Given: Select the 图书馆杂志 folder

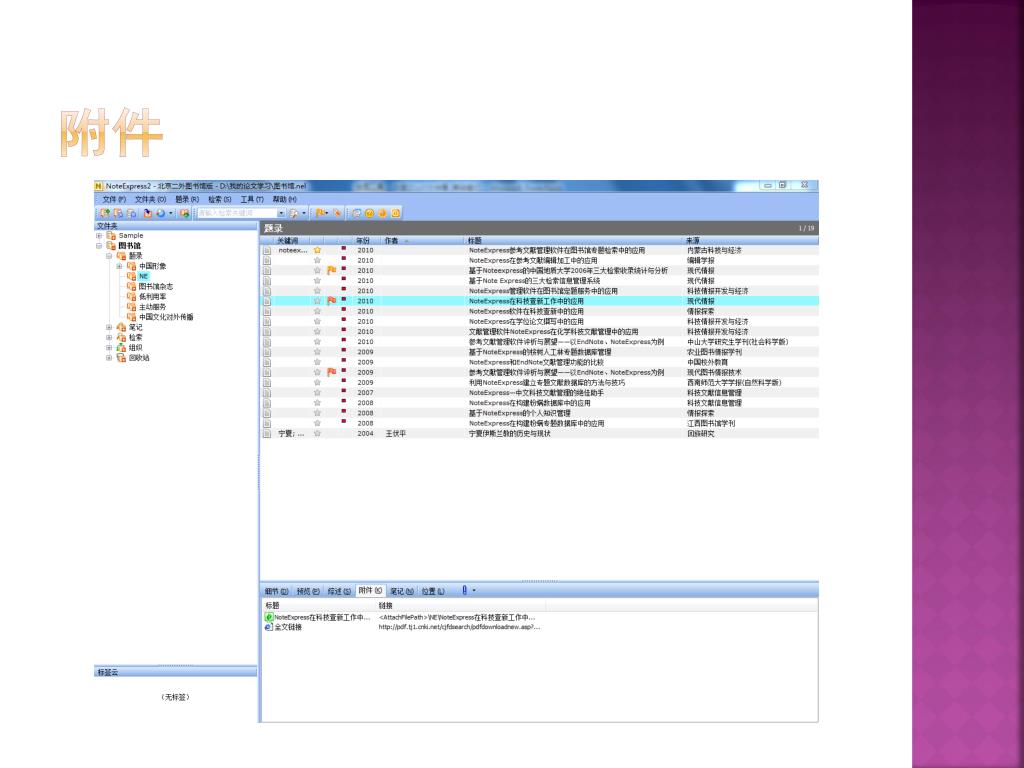Looking at the screenshot, I should point(156,287).
